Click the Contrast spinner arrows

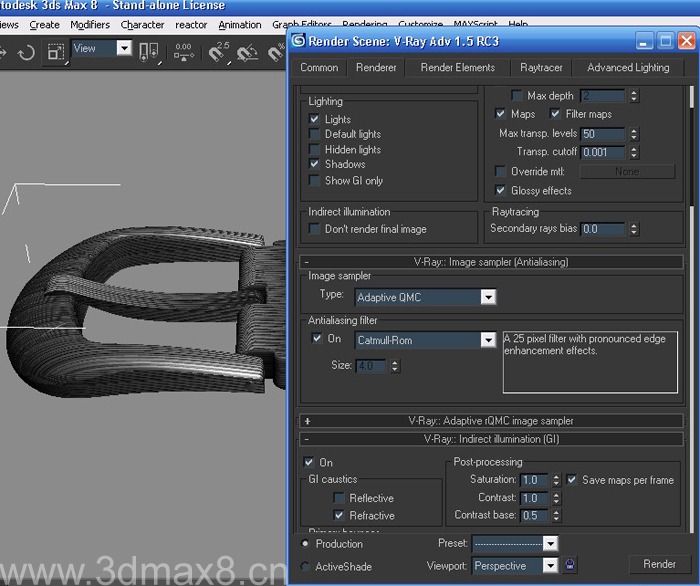(556, 498)
